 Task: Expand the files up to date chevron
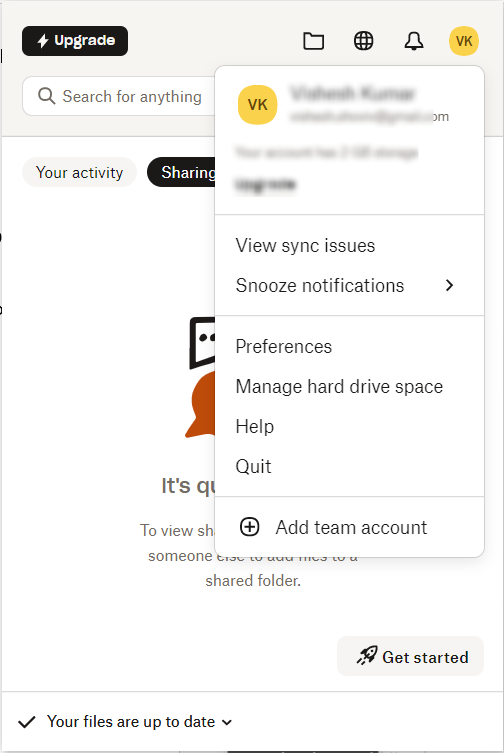(x=227, y=722)
